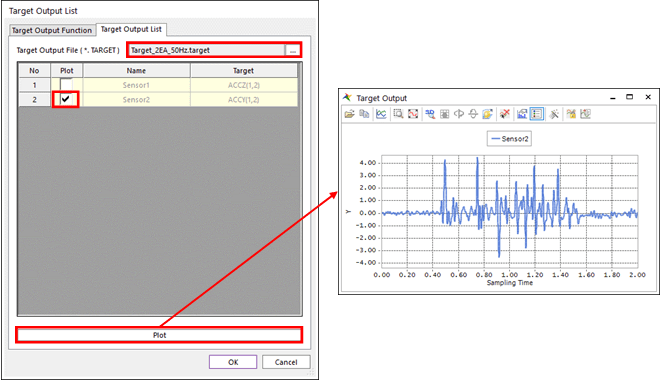Click the Plot button below the table
The width and height of the screenshot is (660, 380).
coord(159,335)
